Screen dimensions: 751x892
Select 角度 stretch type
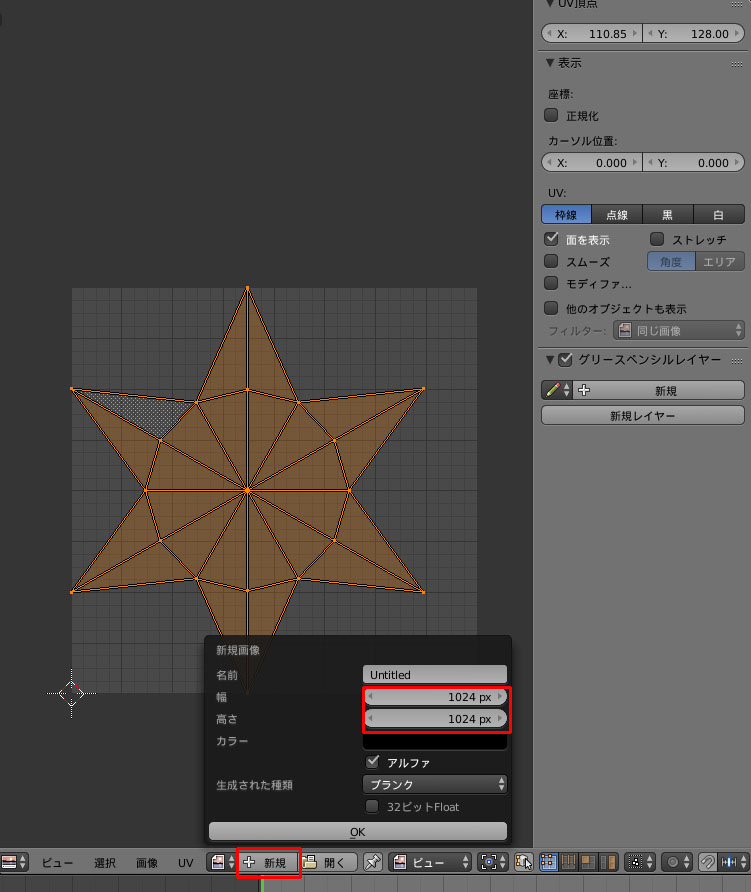[x=671, y=261]
